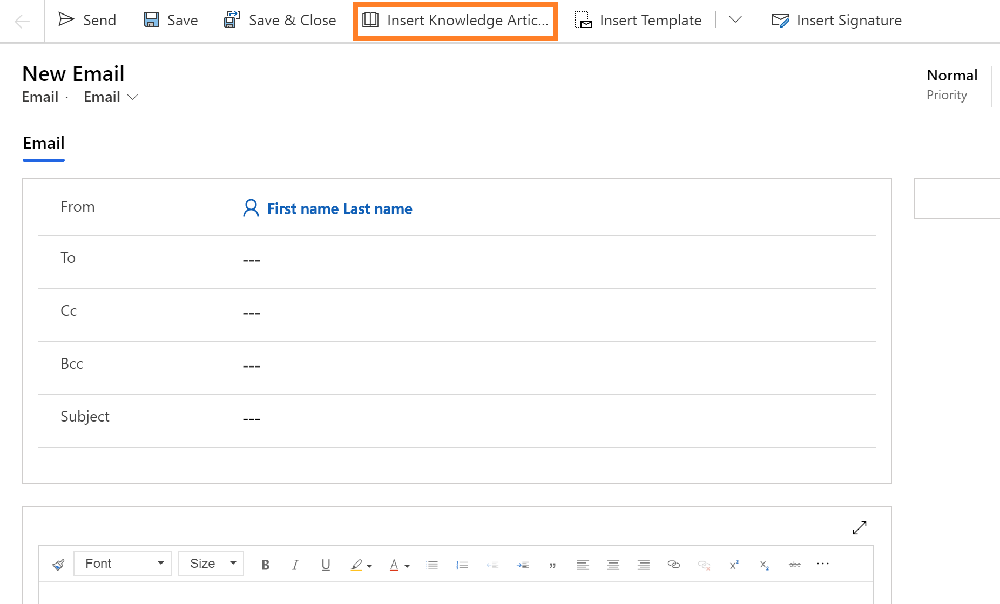Use the Insert Signature tool
The width and height of the screenshot is (1000, 604).
click(837, 20)
